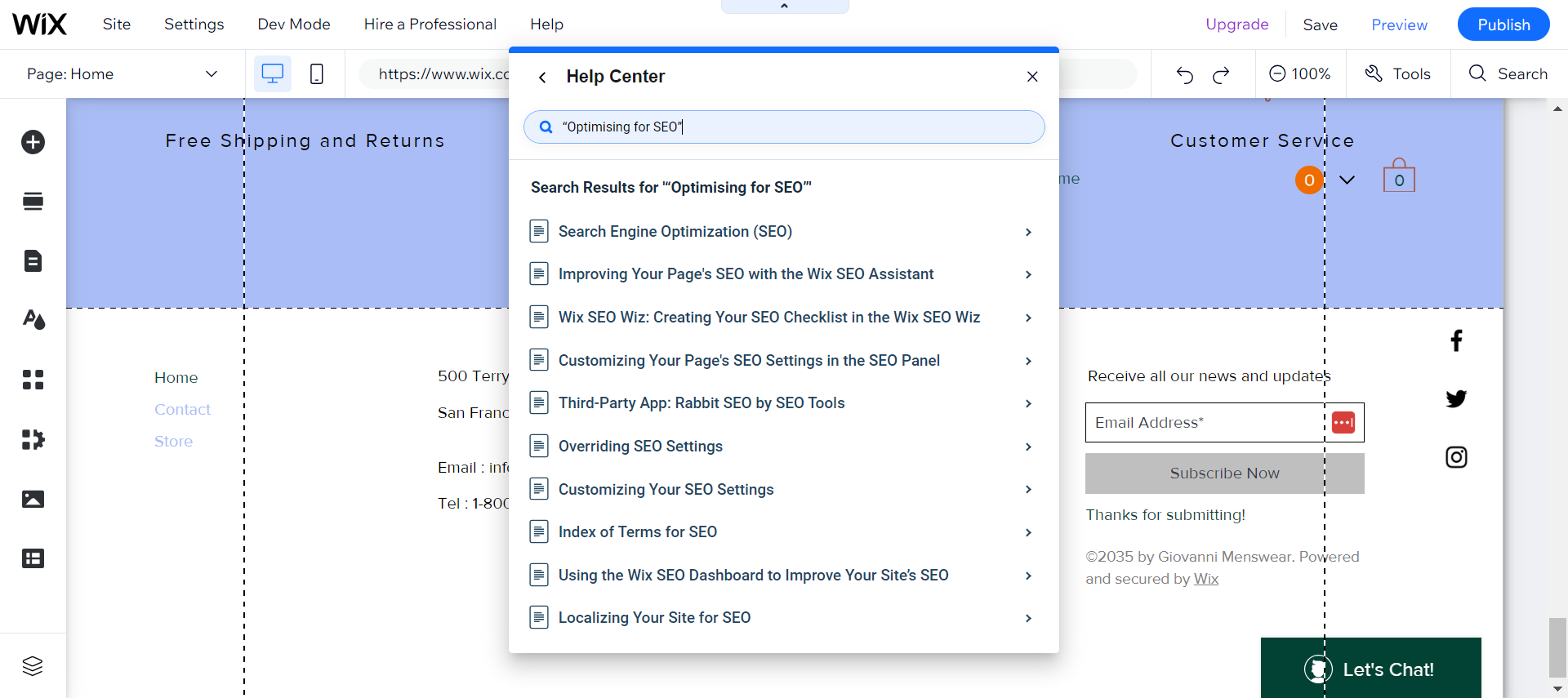Switch to mobile view icon
1568x698 pixels.
317,74
